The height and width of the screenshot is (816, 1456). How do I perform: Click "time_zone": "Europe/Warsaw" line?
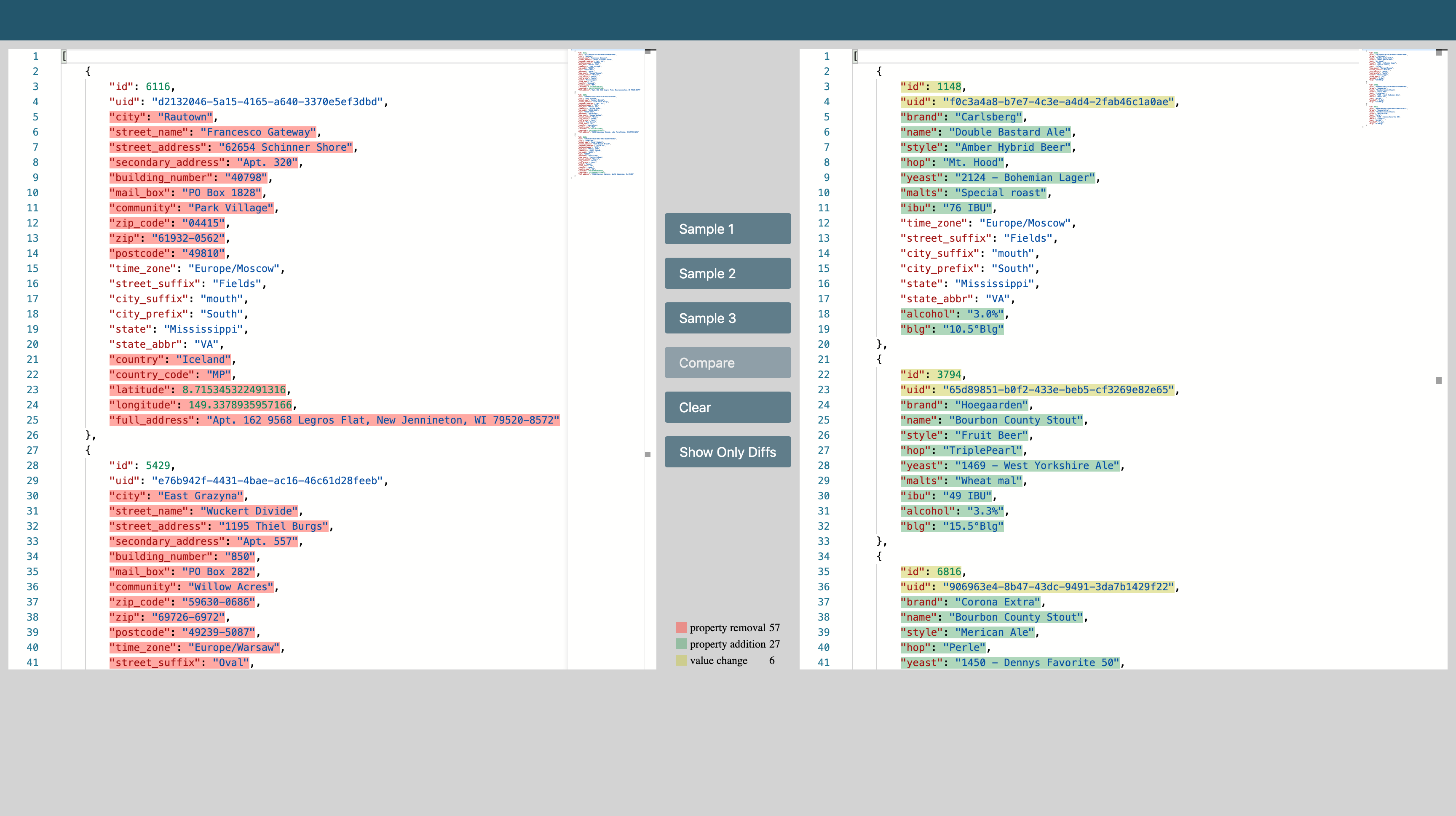click(x=195, y=648)
